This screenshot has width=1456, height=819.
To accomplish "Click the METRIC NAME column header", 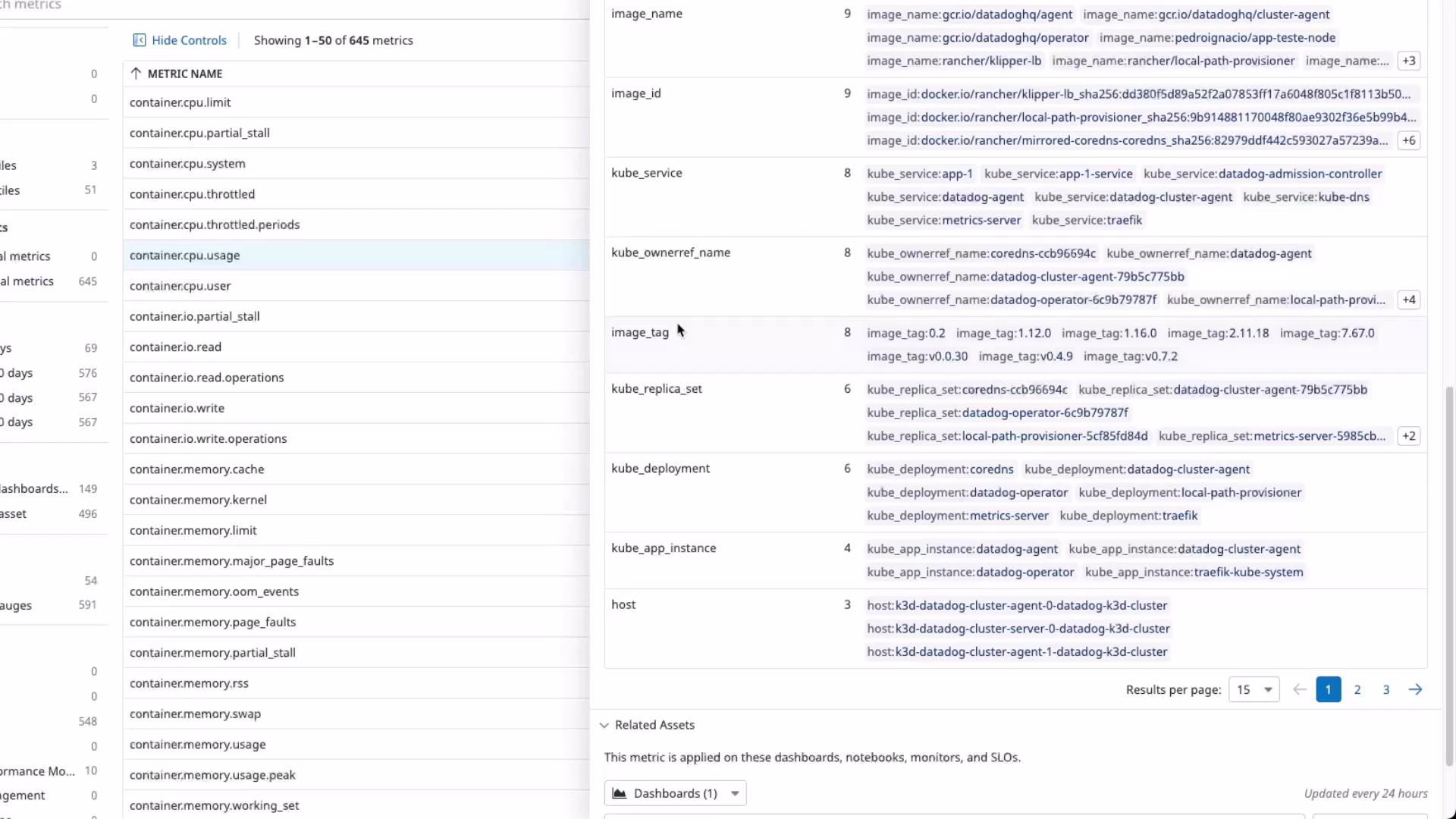I will tap(185, 74).
